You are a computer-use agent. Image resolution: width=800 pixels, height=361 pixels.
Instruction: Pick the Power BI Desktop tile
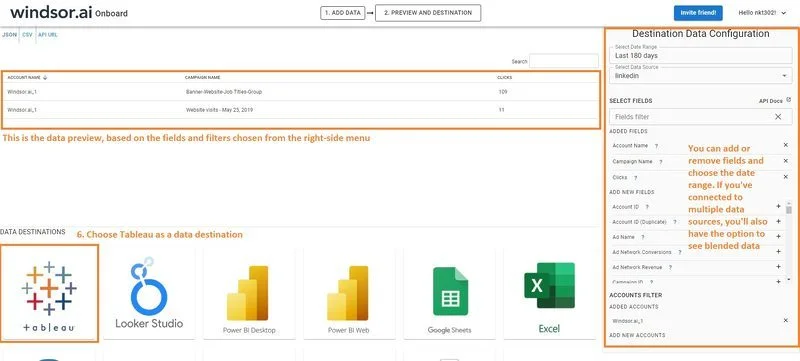click(x=249, y=293)
